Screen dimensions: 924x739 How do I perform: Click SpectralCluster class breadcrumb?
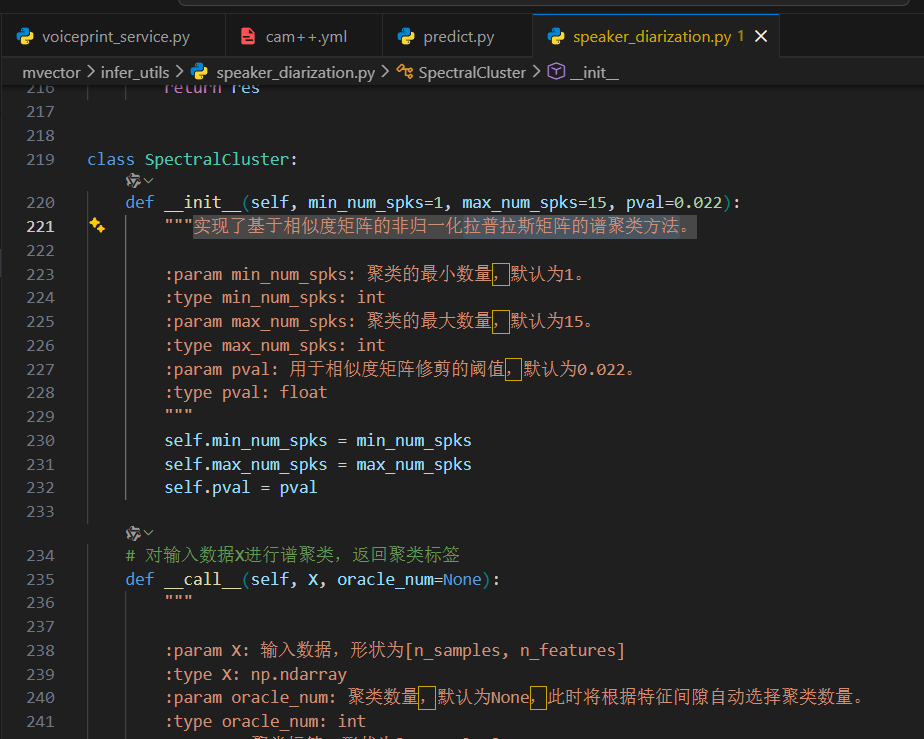click(x=471, y=72)
